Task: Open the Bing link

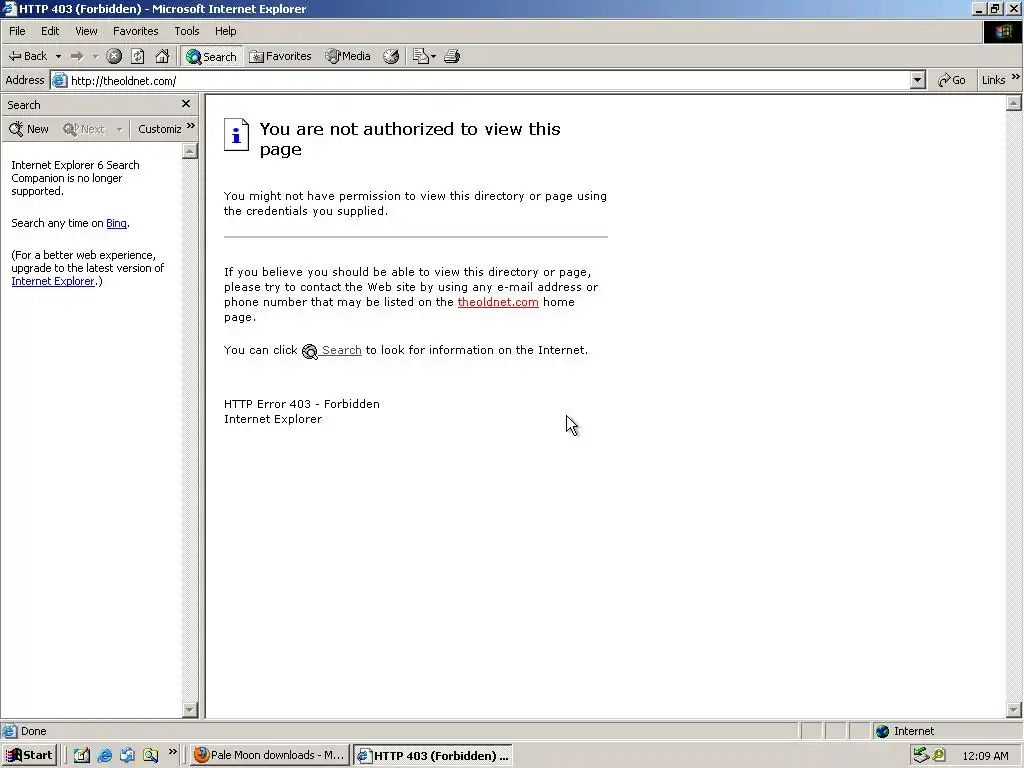Action: pyautogui.click(x=116, y=223)
